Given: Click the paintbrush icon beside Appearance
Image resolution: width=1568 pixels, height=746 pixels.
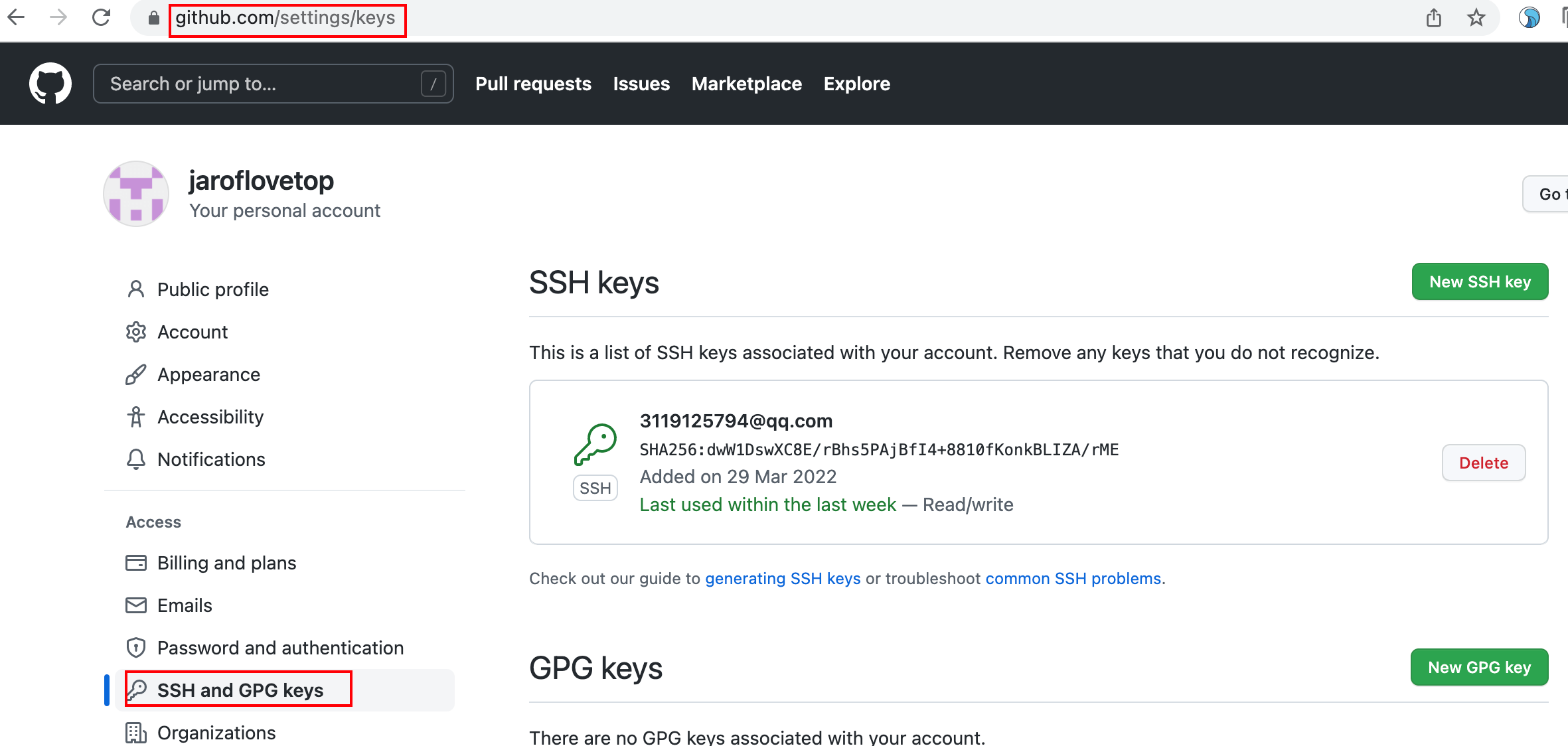Looking at the screenshot, I should click(135, 374).
